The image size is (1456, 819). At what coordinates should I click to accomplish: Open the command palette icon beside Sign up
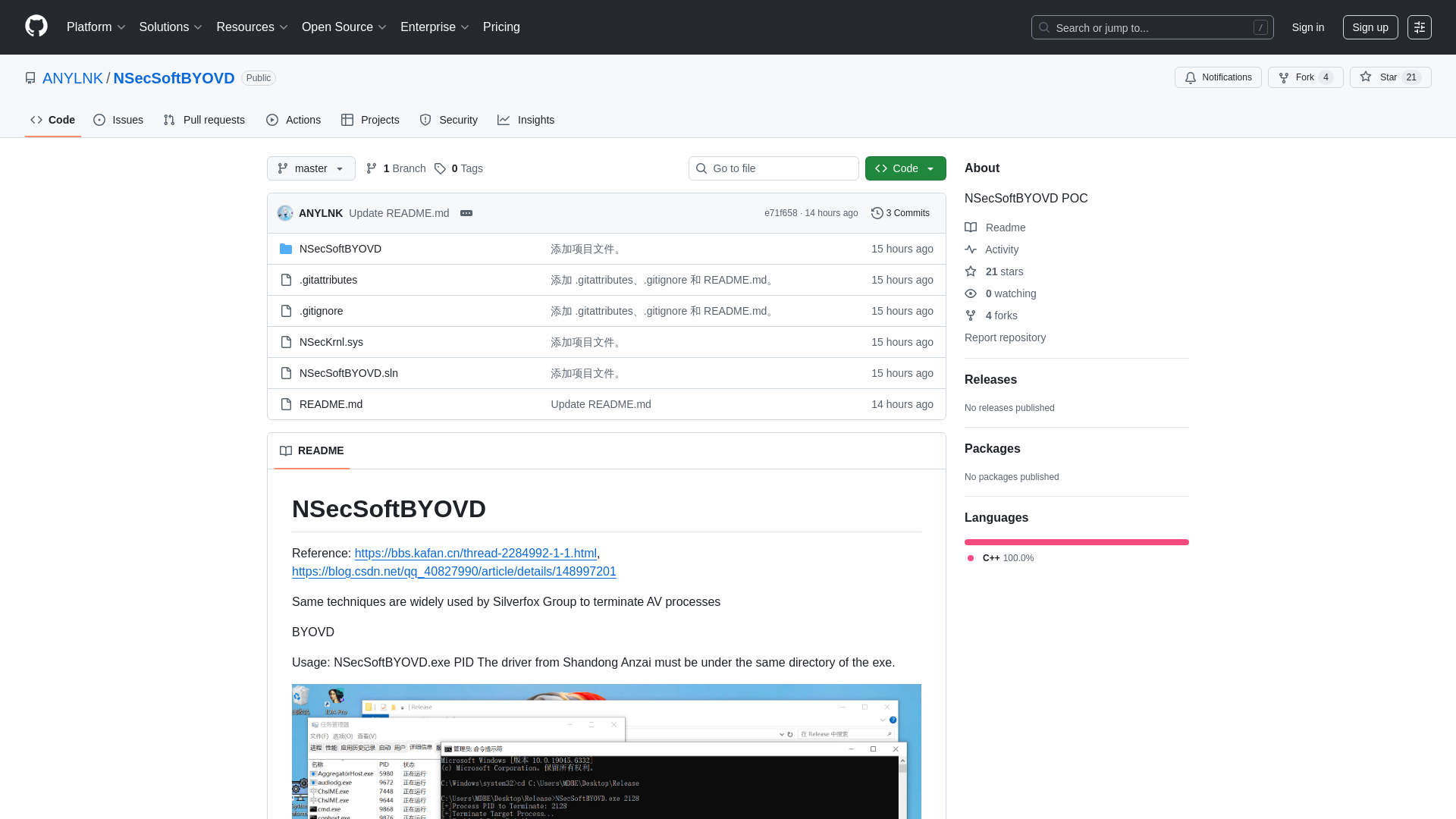(1420, 27)
